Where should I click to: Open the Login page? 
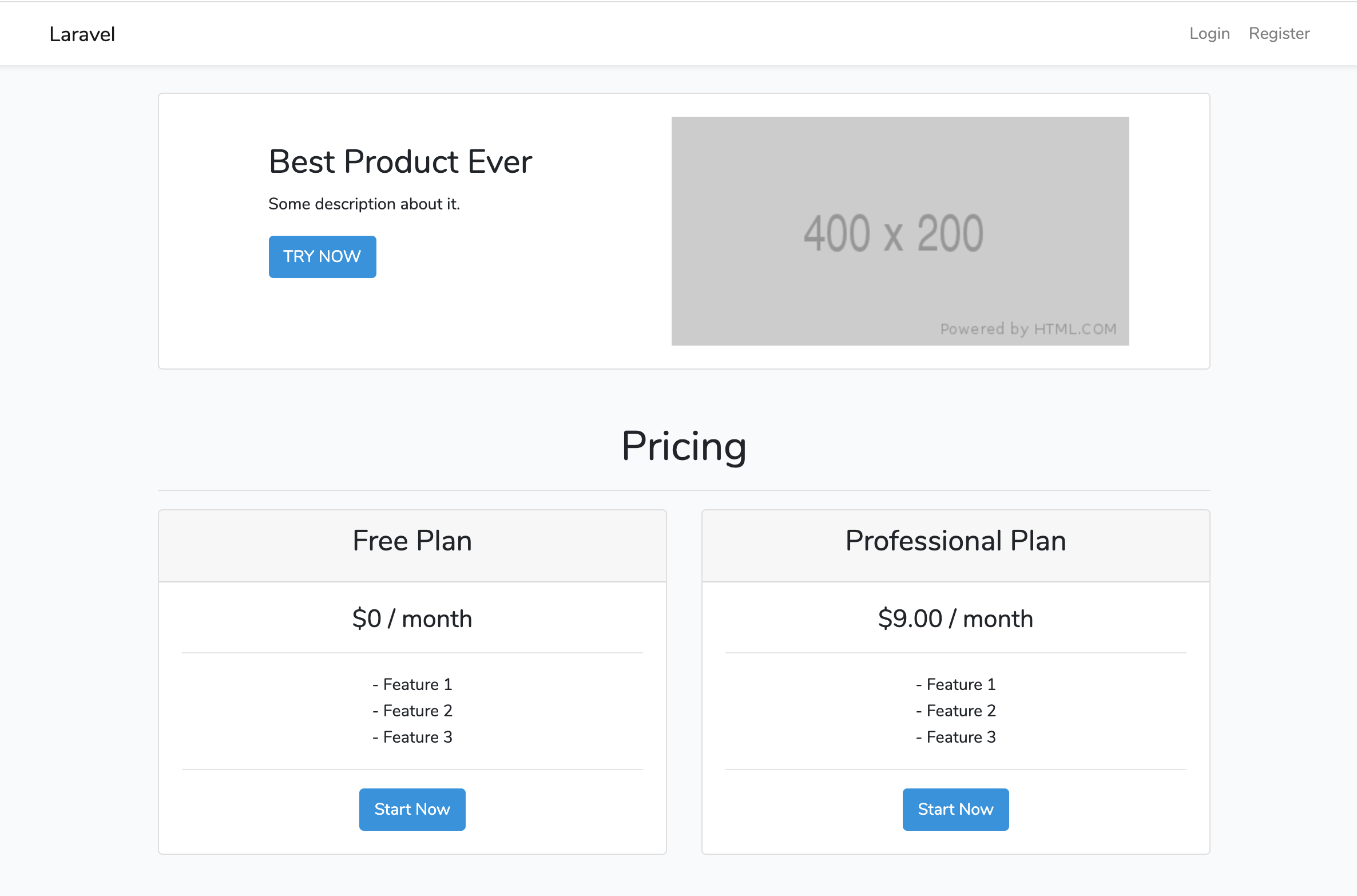[x=1209, y=34]
